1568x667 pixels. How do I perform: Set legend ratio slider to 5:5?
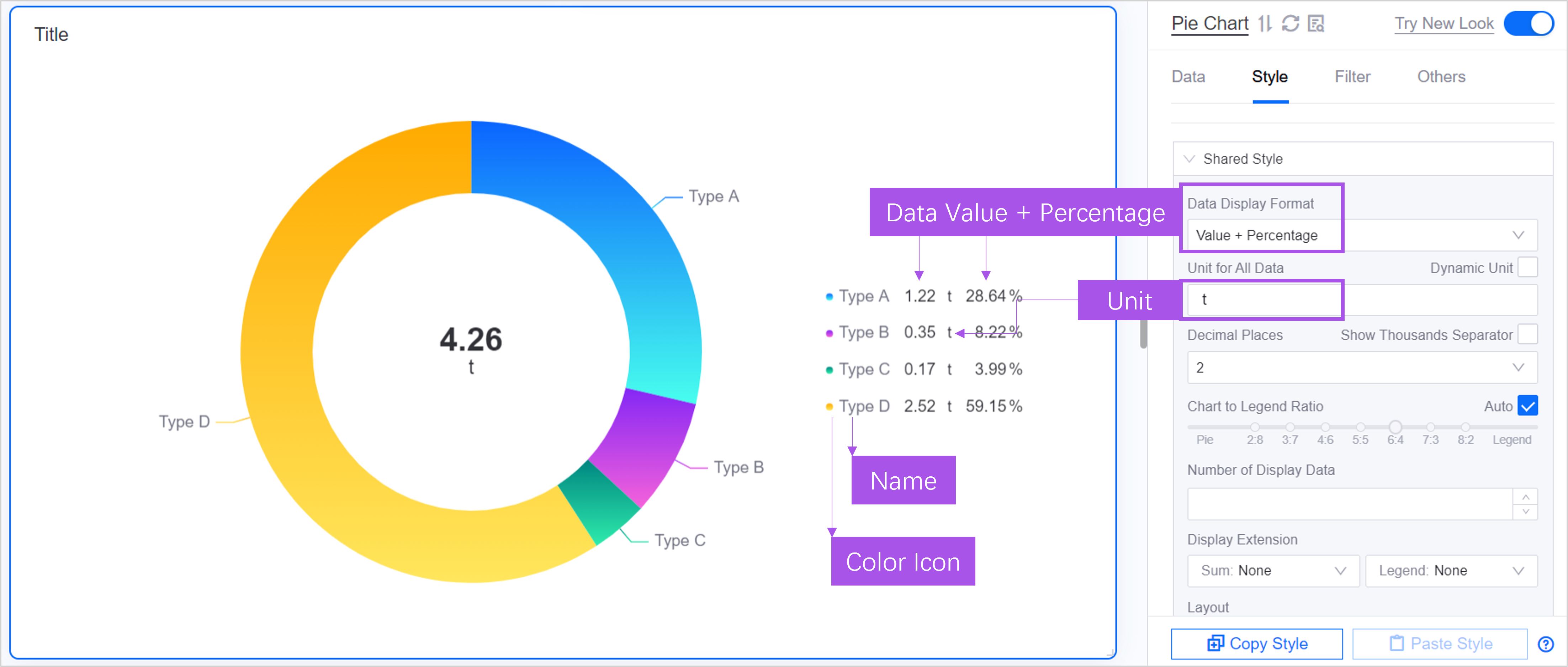pyautogui.click(x=1360, y=427)
